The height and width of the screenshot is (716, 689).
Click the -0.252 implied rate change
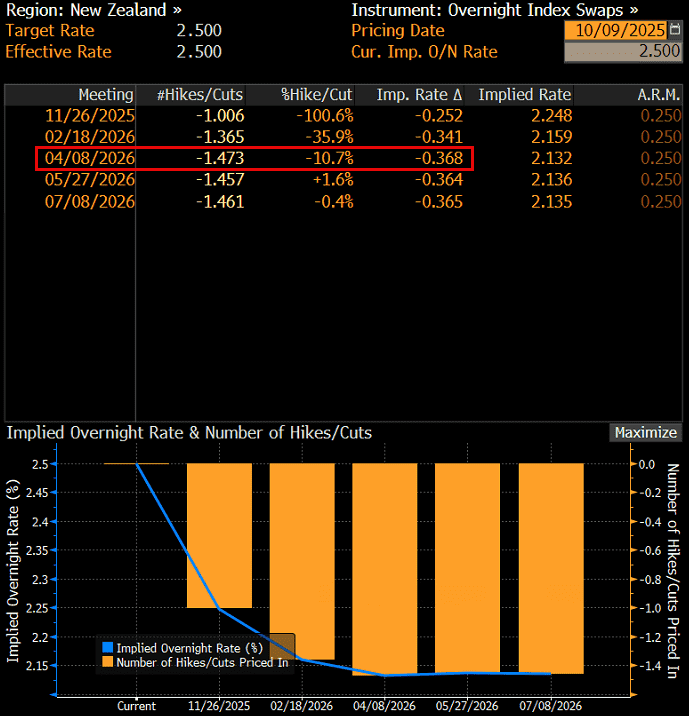[x=439, y=116]
